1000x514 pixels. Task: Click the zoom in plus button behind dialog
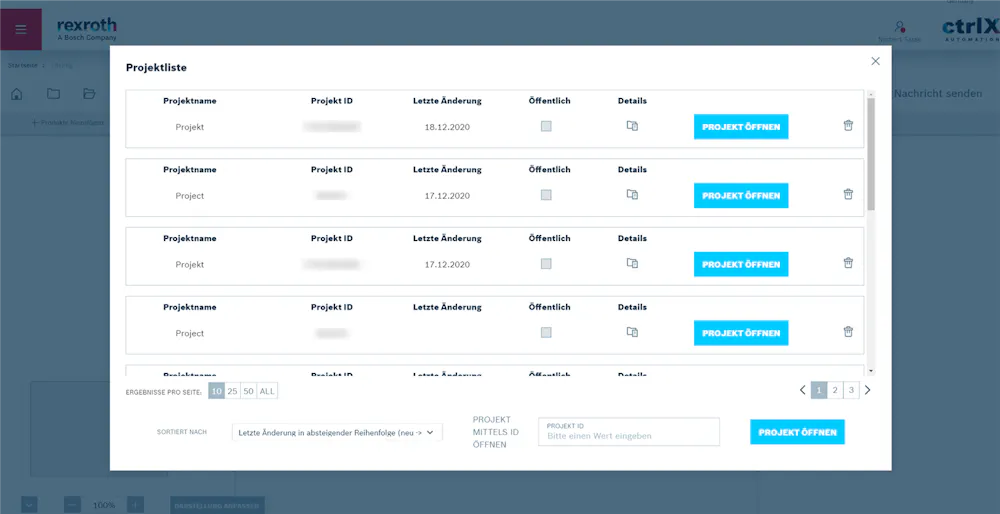135,505
